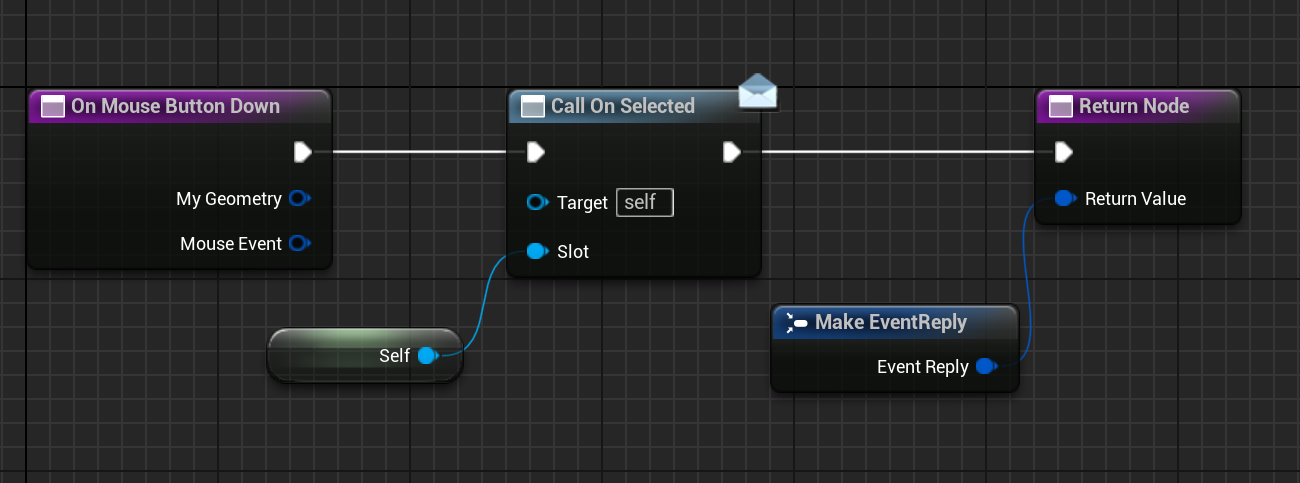The height and width of the screenshot is (483, 1300).
Task: Click the Mouse Event pin label
Action: click(231, 243)
